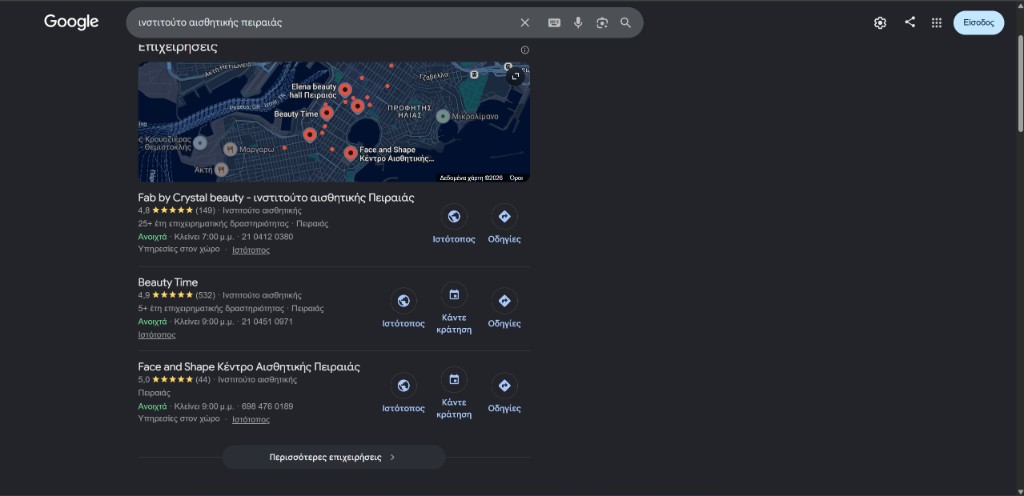Run search with the magnifier icon
This screenshot has height=496, width=1024.
pyautogui.click(x=626, y=23)
